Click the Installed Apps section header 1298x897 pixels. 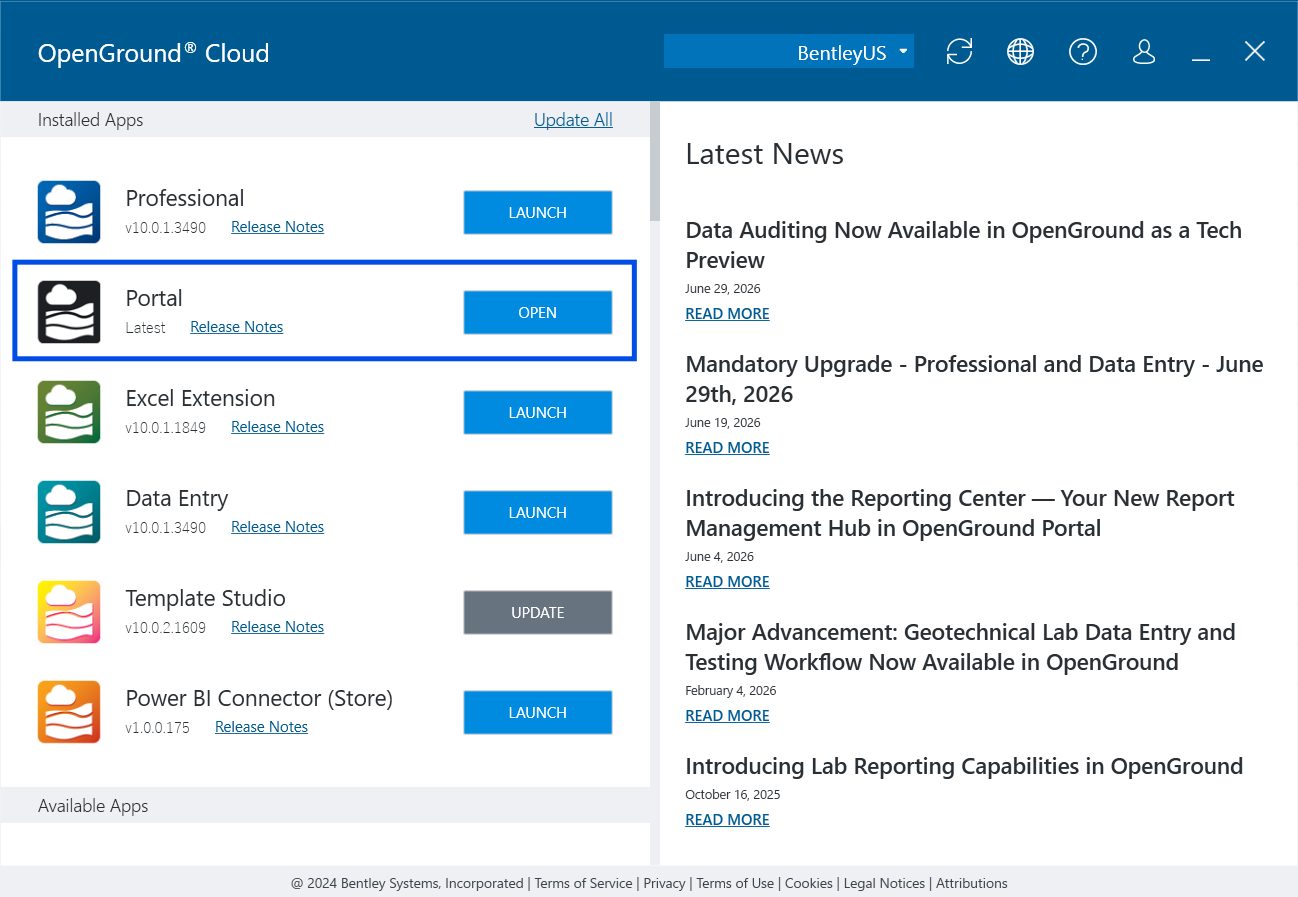[91, 120]
